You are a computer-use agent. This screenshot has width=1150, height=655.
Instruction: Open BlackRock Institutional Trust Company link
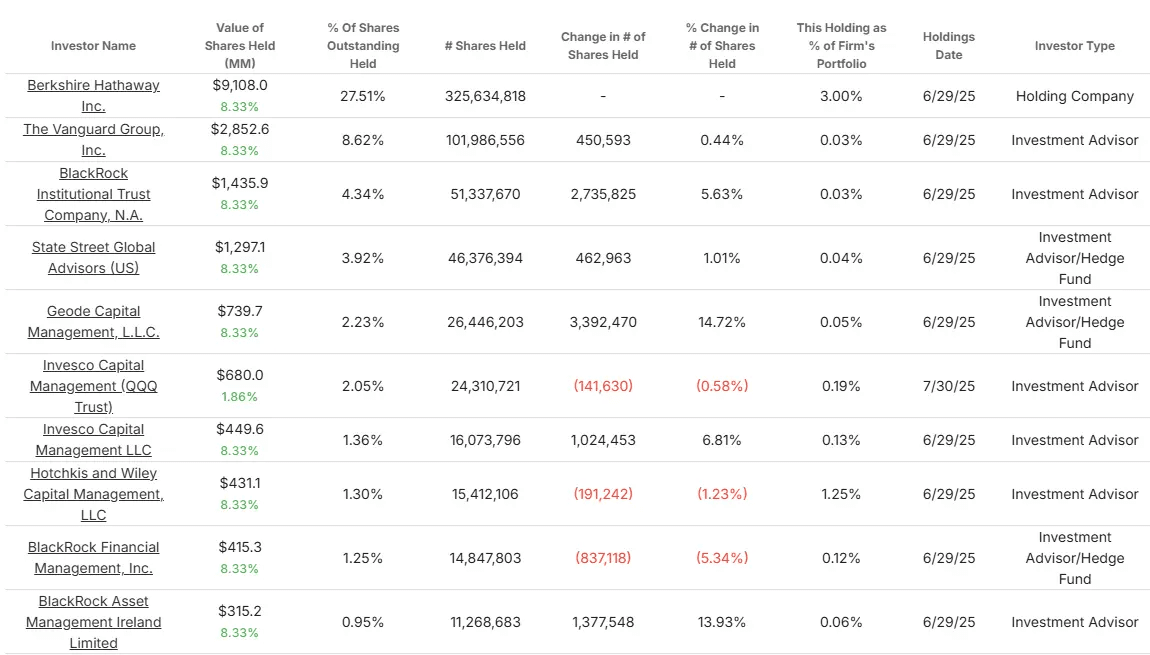tap(93, 194)
